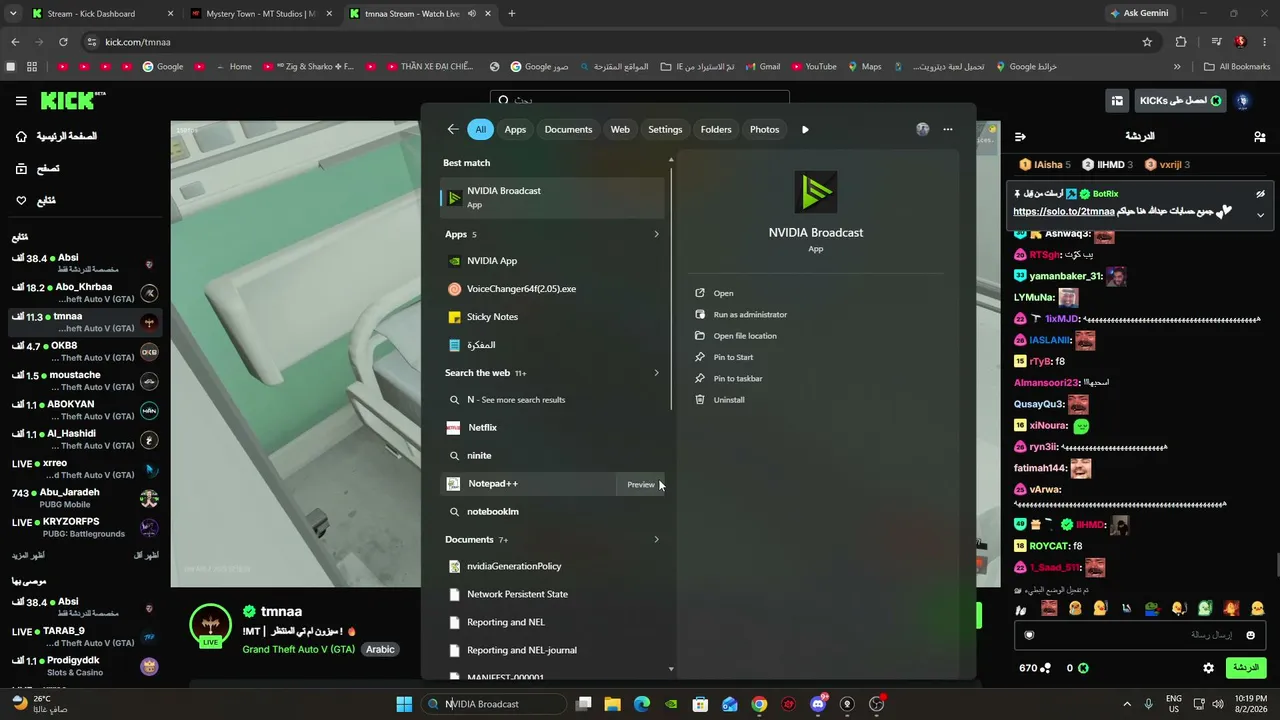The height and width of the screenshot is (720, 1280).
Task: Click Chrome address bar kick.com/tmnaa
Action: [x=620, y=42]
